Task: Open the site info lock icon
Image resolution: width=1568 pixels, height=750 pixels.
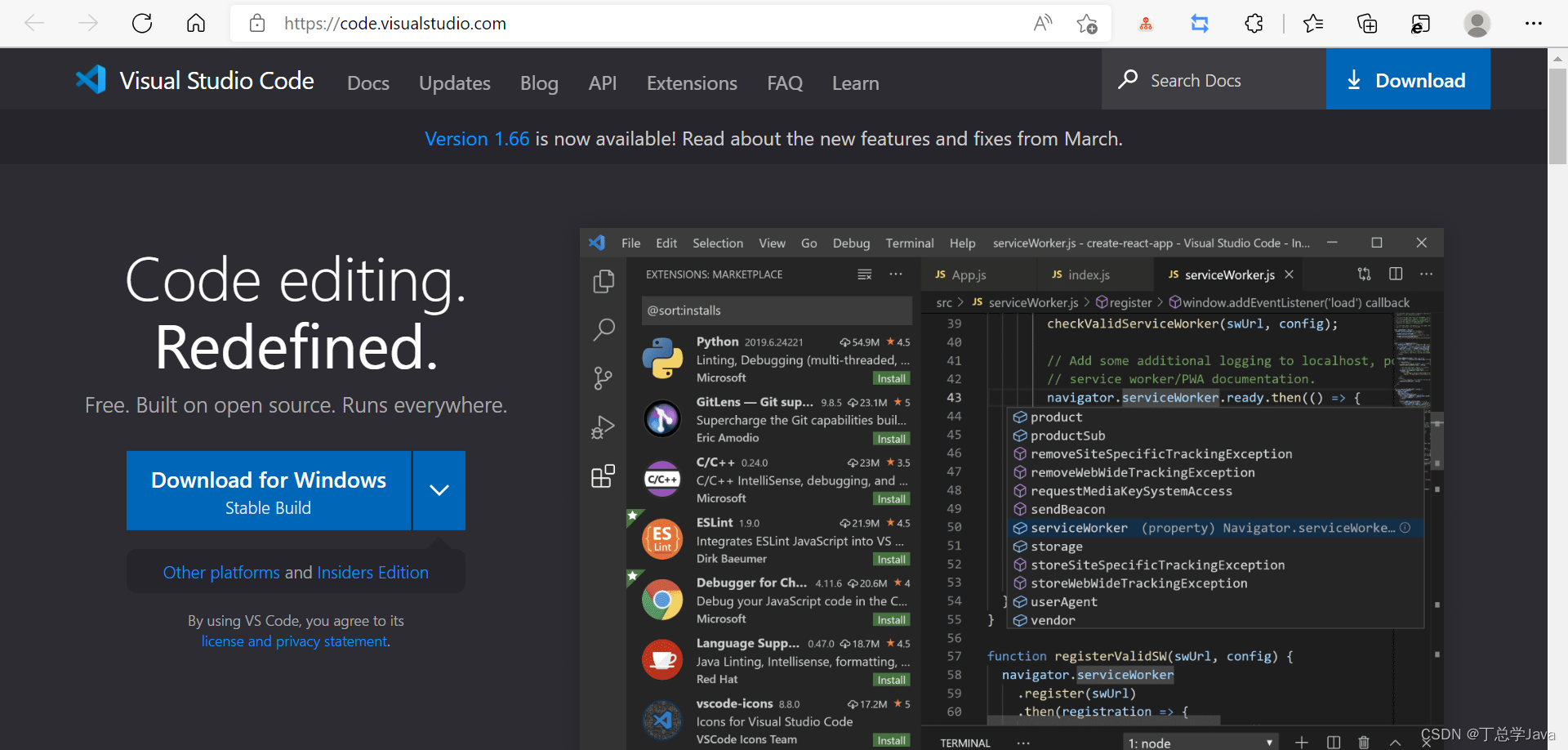Action: tap(257, 23)
